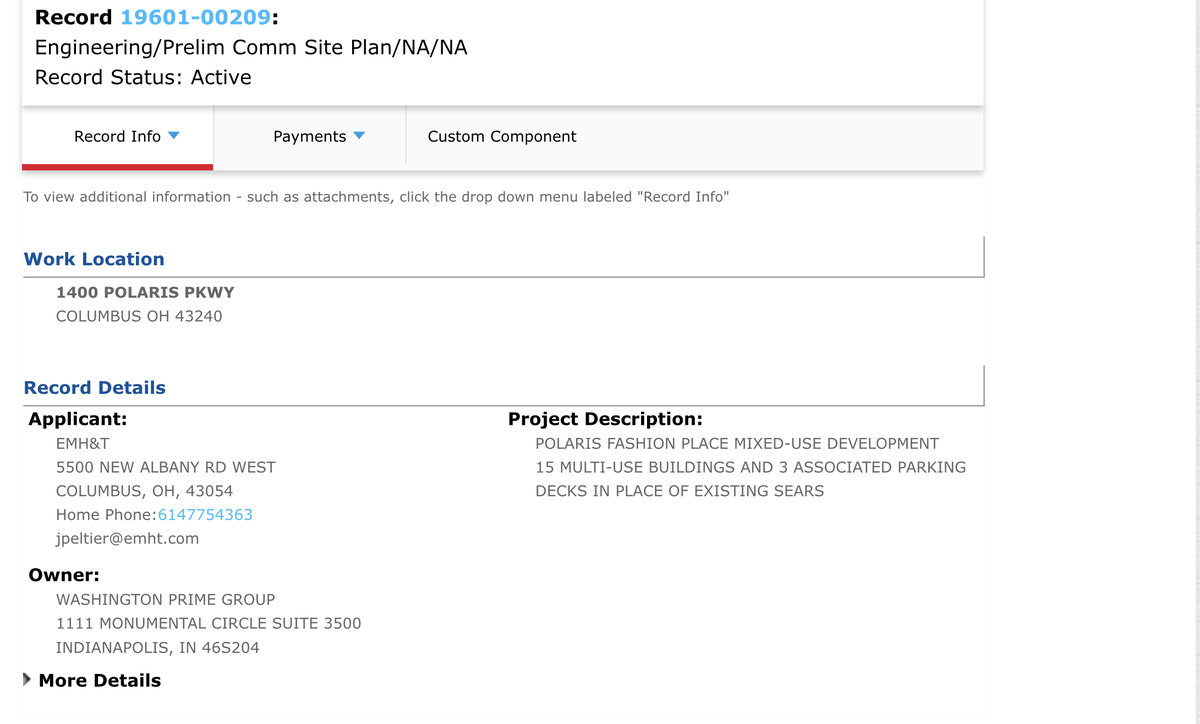
Task: Click the Project Description label
Action: 605,419
